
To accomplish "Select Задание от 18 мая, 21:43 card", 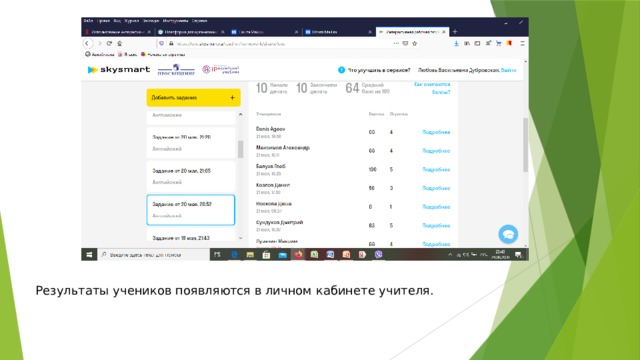I will [191, 236].
